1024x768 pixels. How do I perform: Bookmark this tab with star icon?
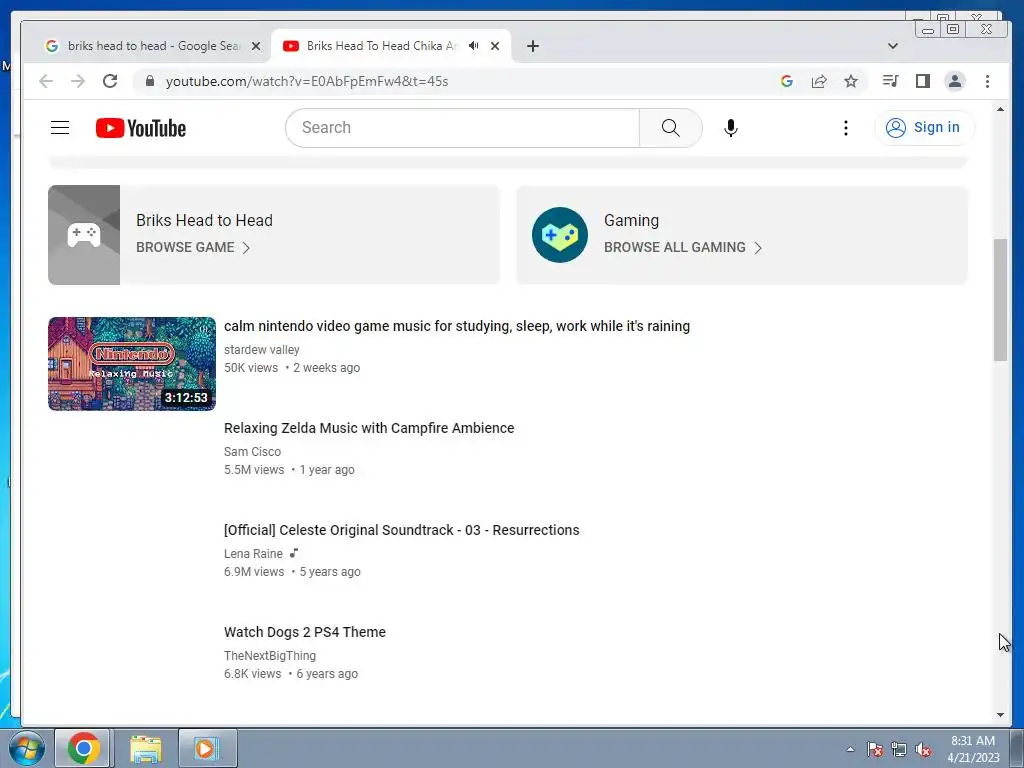coord(851,81)
